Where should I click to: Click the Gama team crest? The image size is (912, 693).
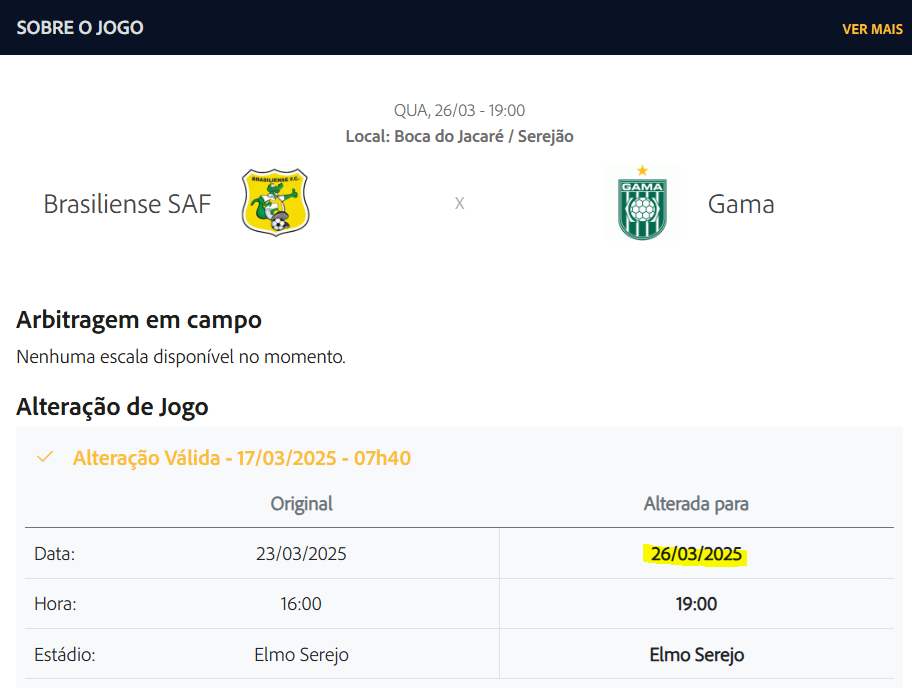(642, 202)
